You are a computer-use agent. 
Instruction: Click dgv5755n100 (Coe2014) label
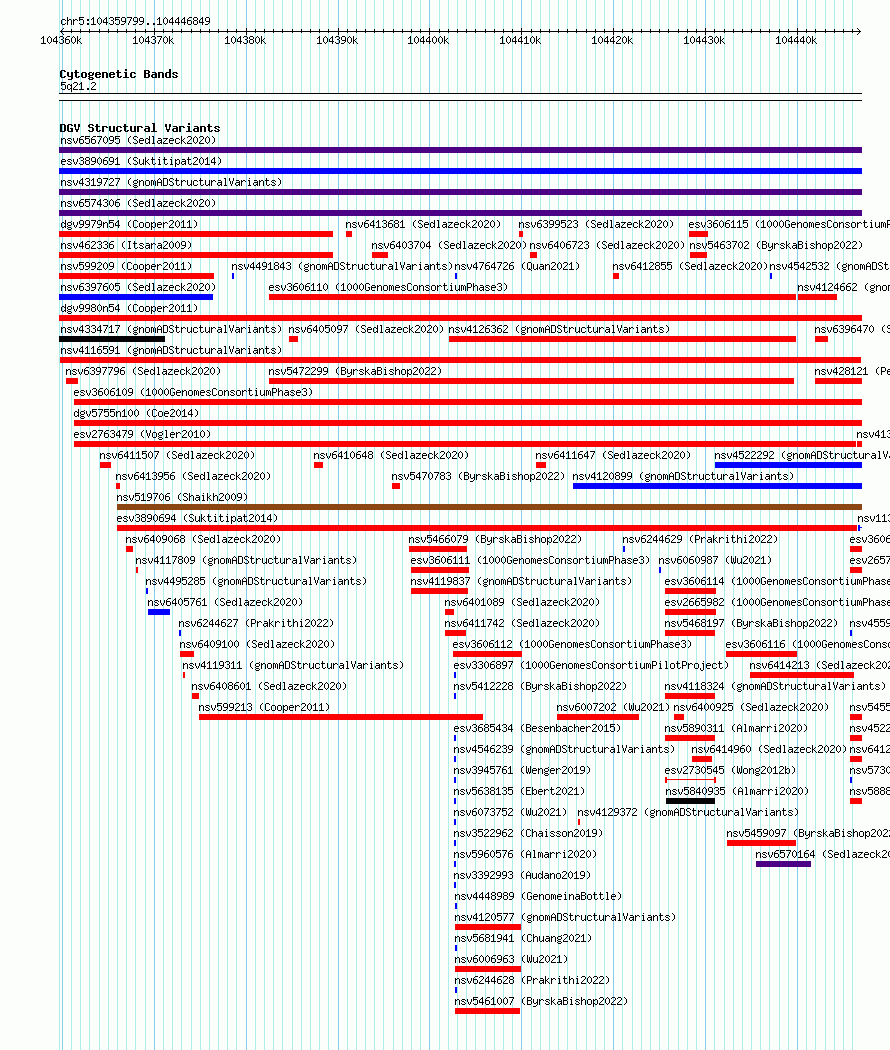click(137, 413)
